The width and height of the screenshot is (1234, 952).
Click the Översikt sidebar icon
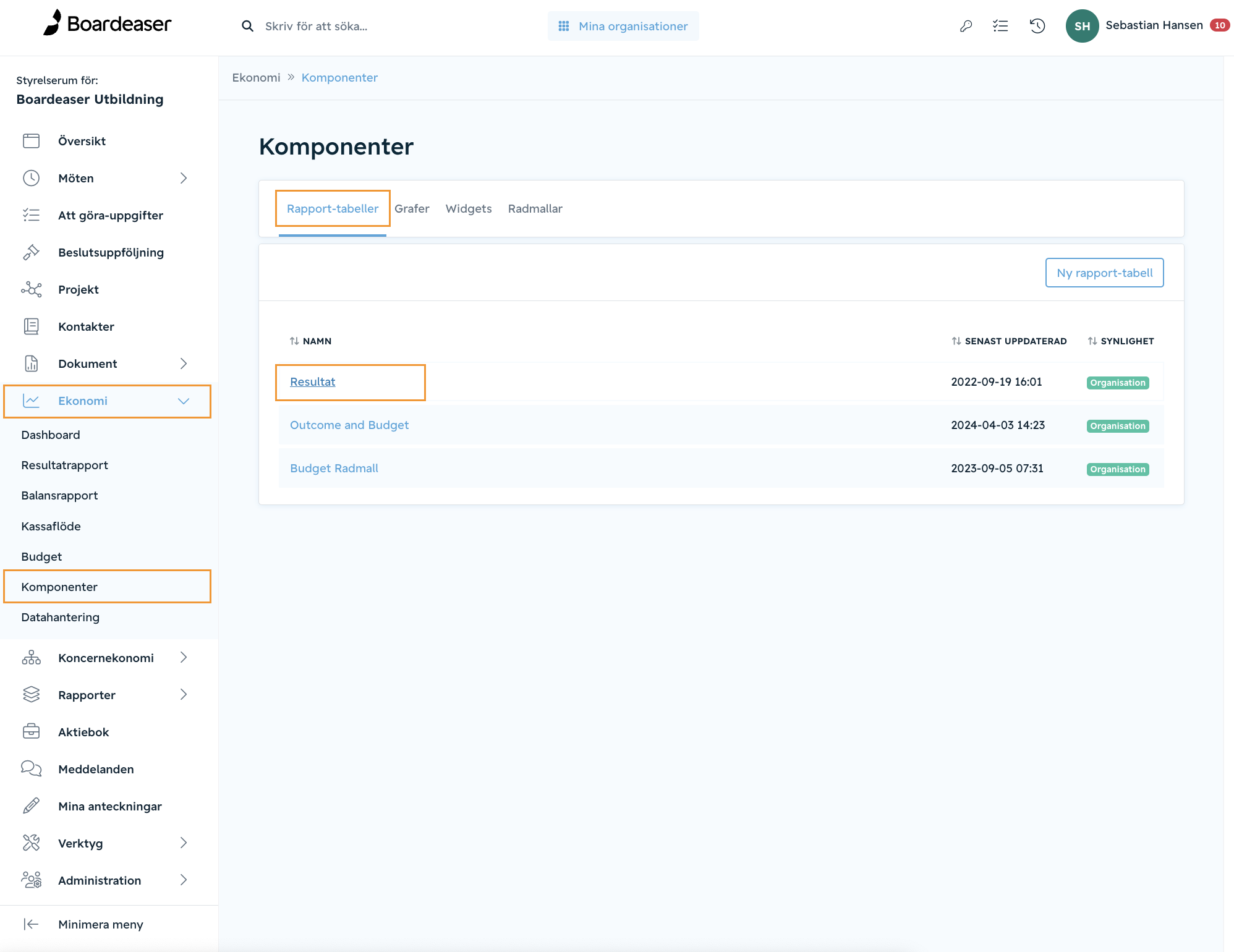coord(31,141)
